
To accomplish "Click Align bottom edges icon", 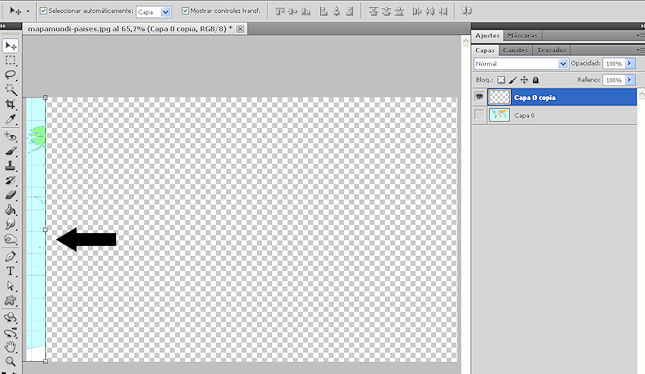I will pos(306,12).
